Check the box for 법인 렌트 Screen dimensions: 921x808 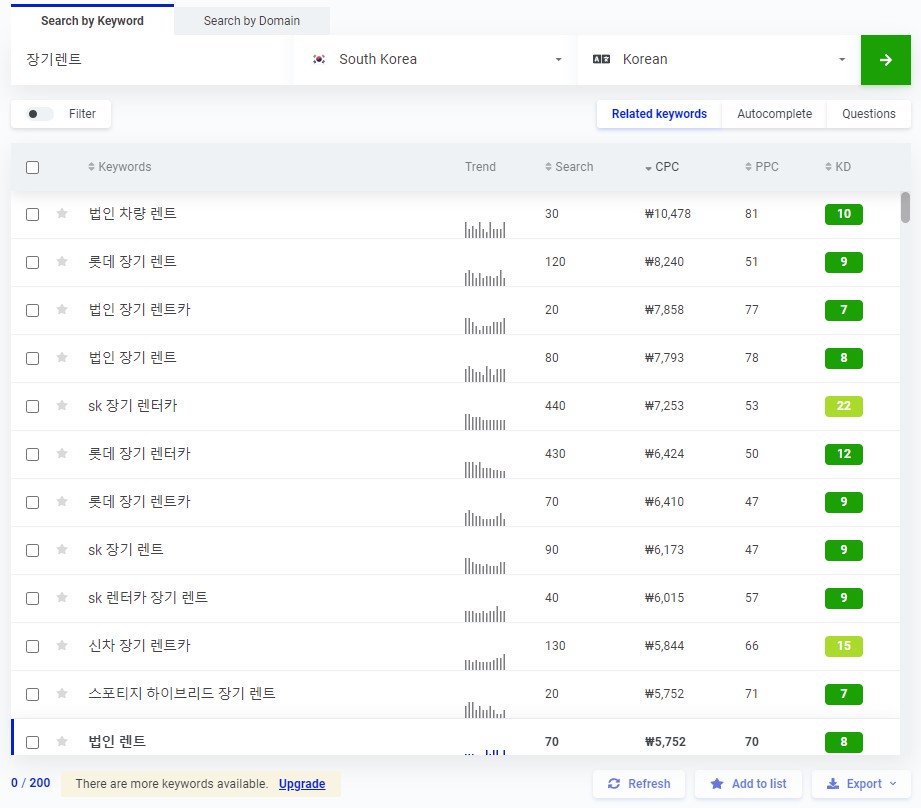[x=32, y=743]
